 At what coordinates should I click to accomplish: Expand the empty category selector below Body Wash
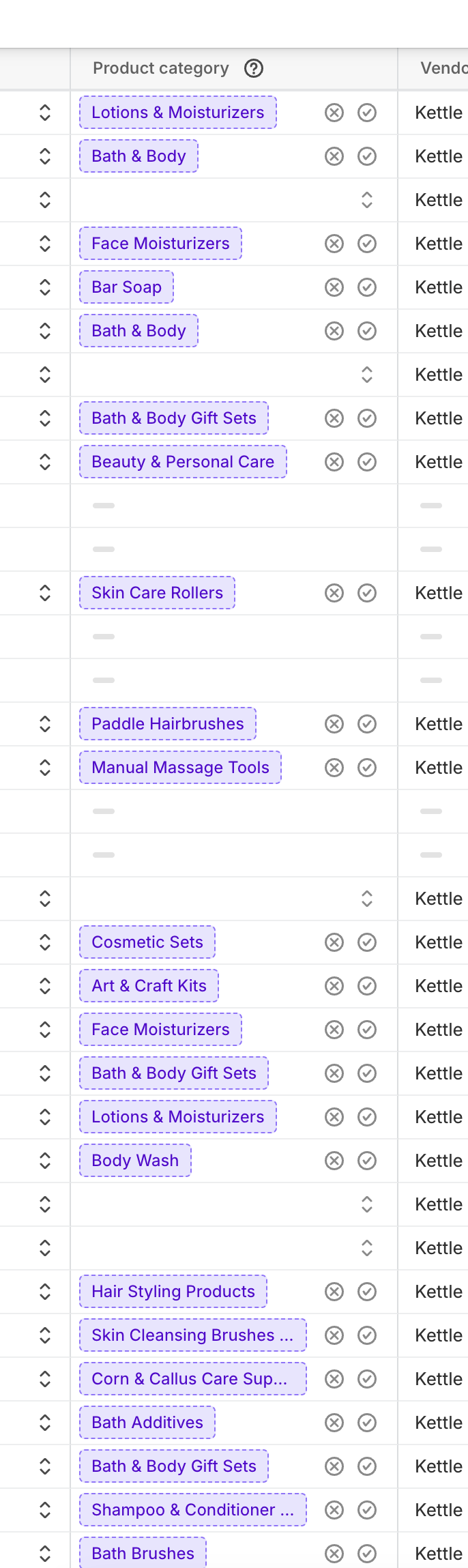(367, 1204)
